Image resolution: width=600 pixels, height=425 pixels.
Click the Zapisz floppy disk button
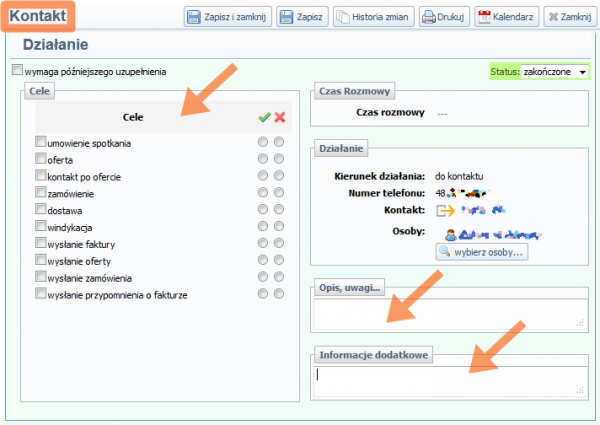coord(300,17)
